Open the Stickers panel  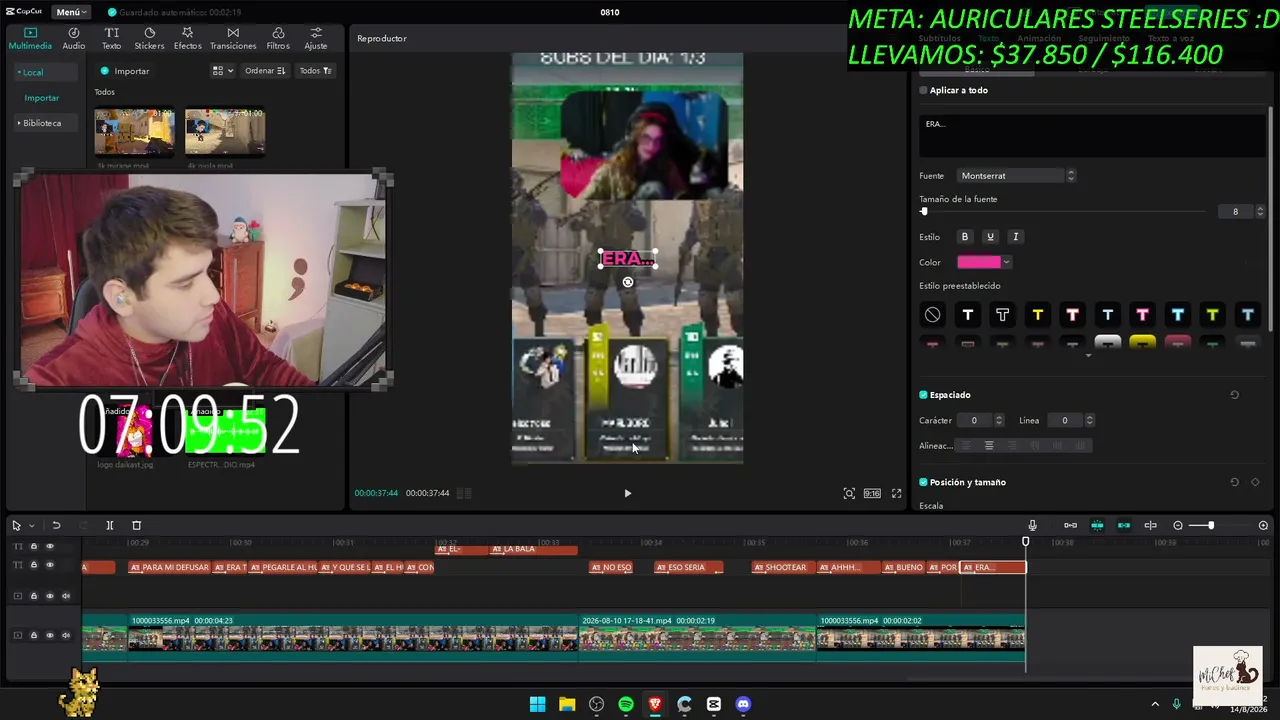(x=149, y=38)
